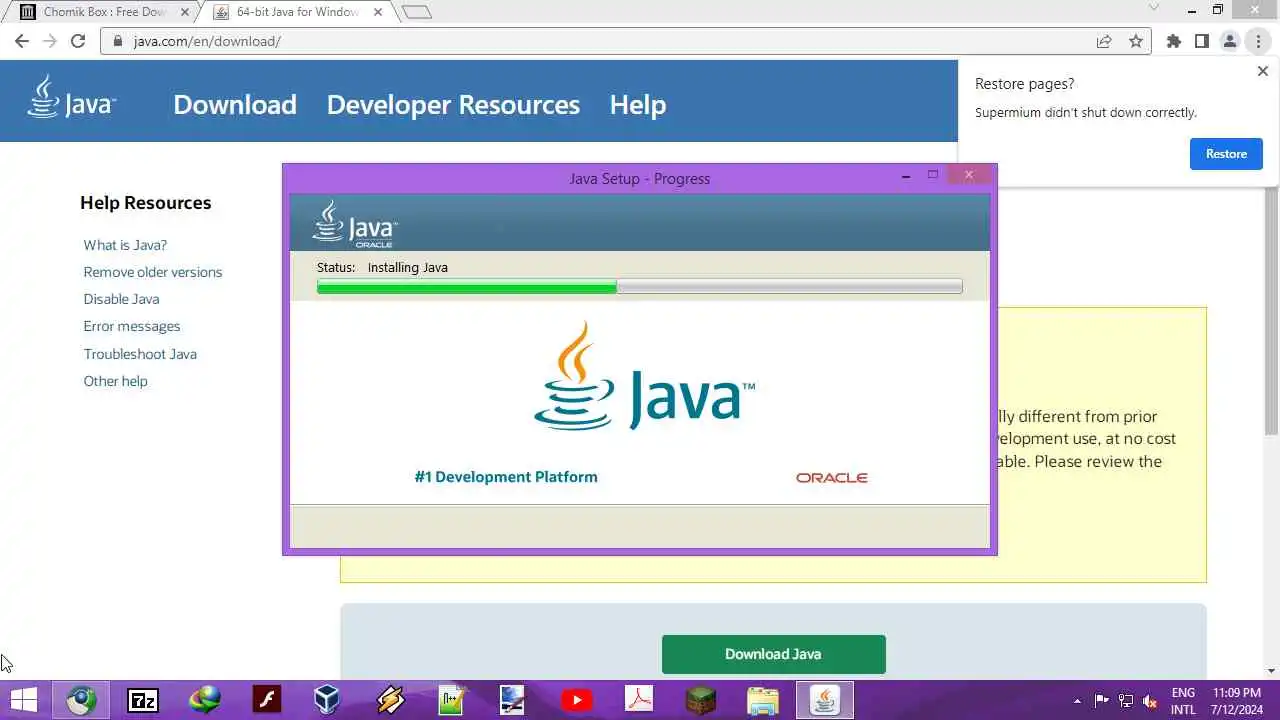Open the ENG INTL language switcher

coord(1183,701)
